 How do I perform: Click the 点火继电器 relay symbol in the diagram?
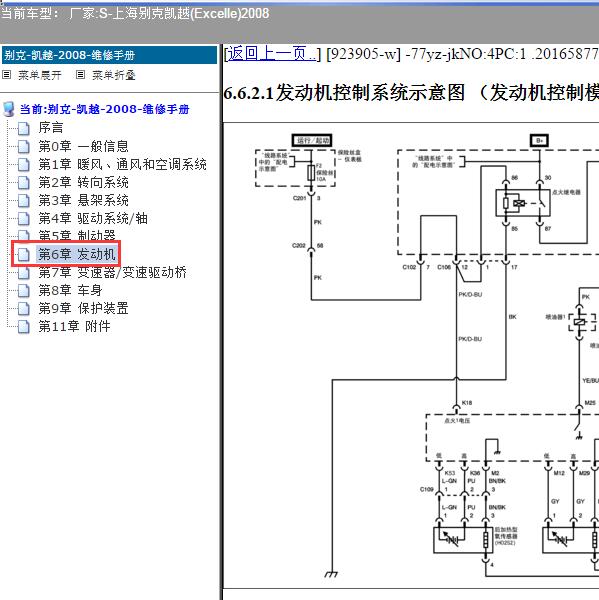pyautogui.click(x=523, y=203)
